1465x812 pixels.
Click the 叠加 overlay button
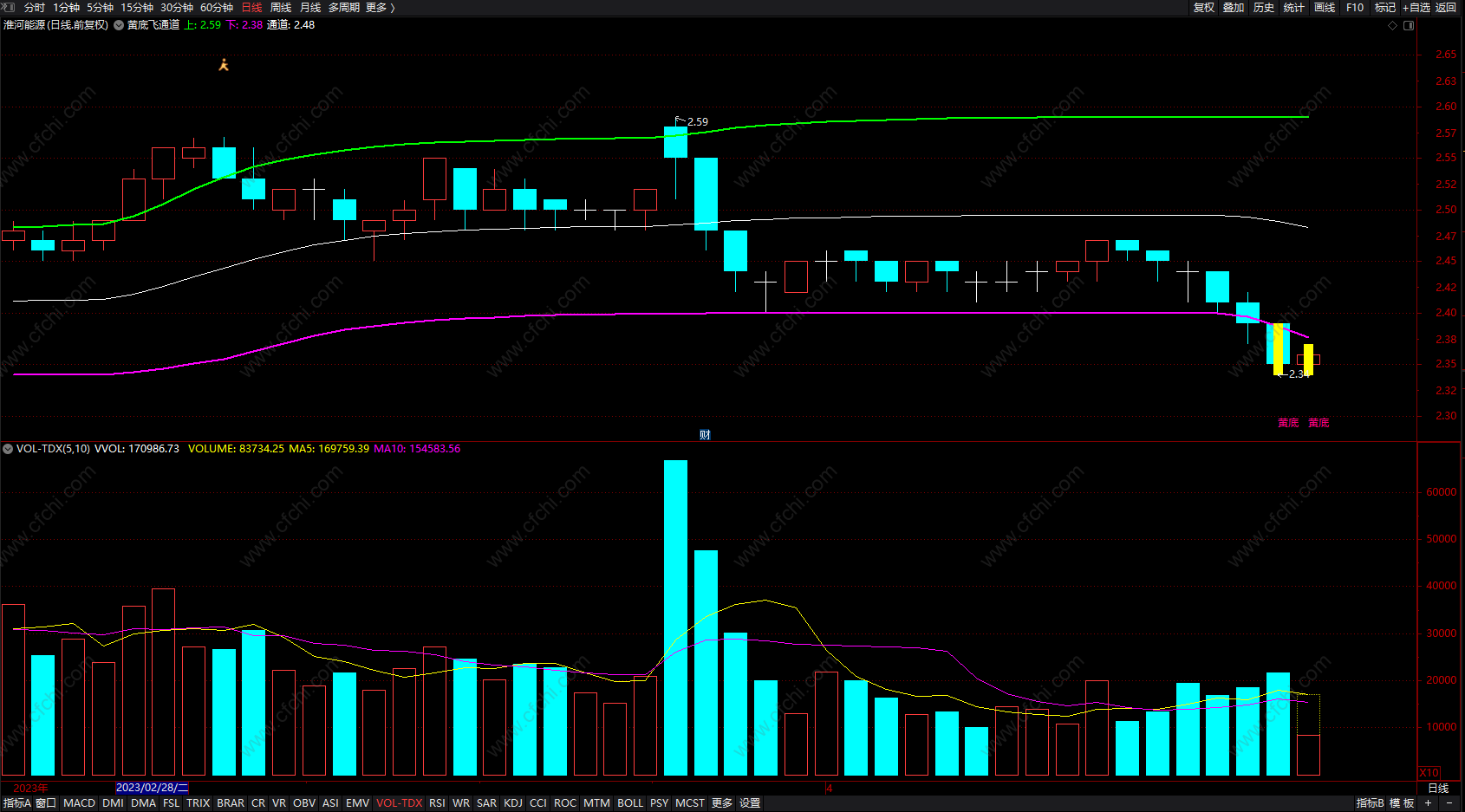(x=1234, y=7)
